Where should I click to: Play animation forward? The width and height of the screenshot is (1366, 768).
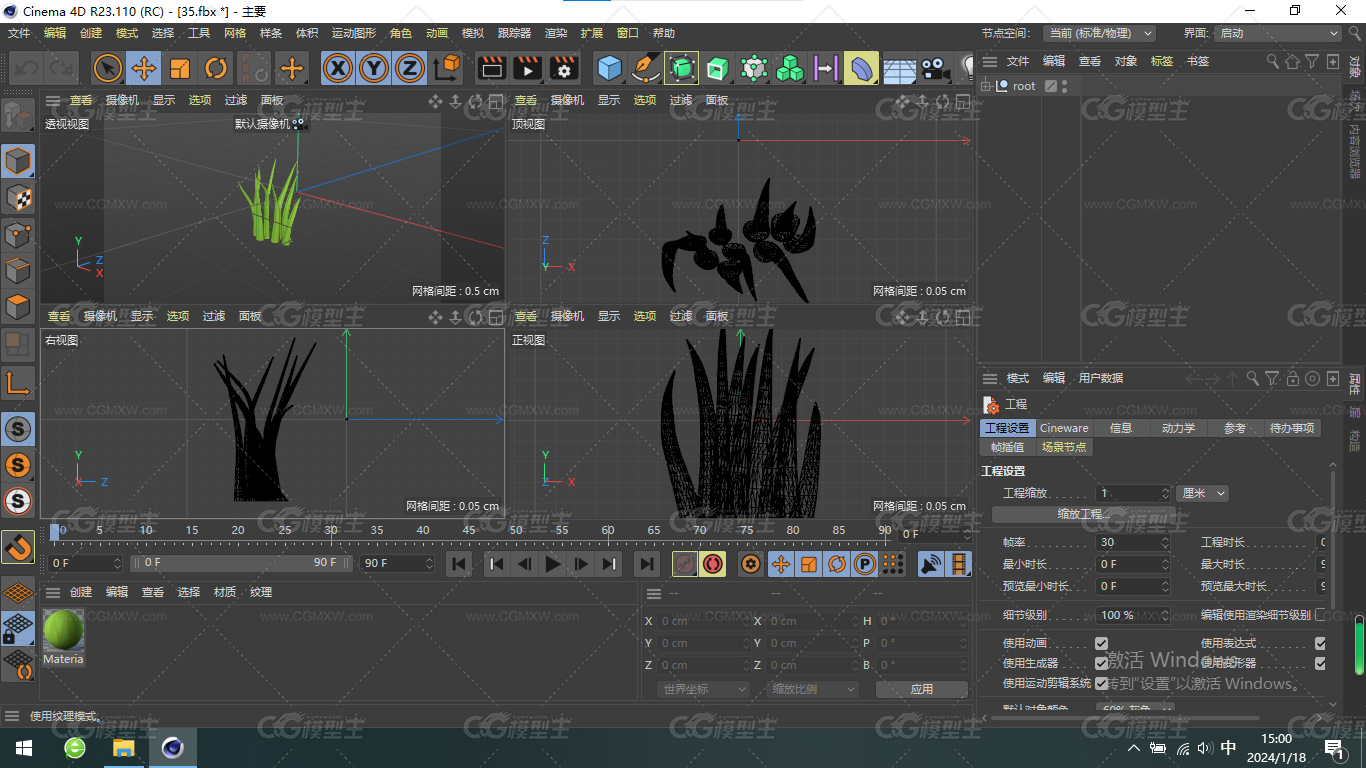(553, 564)
